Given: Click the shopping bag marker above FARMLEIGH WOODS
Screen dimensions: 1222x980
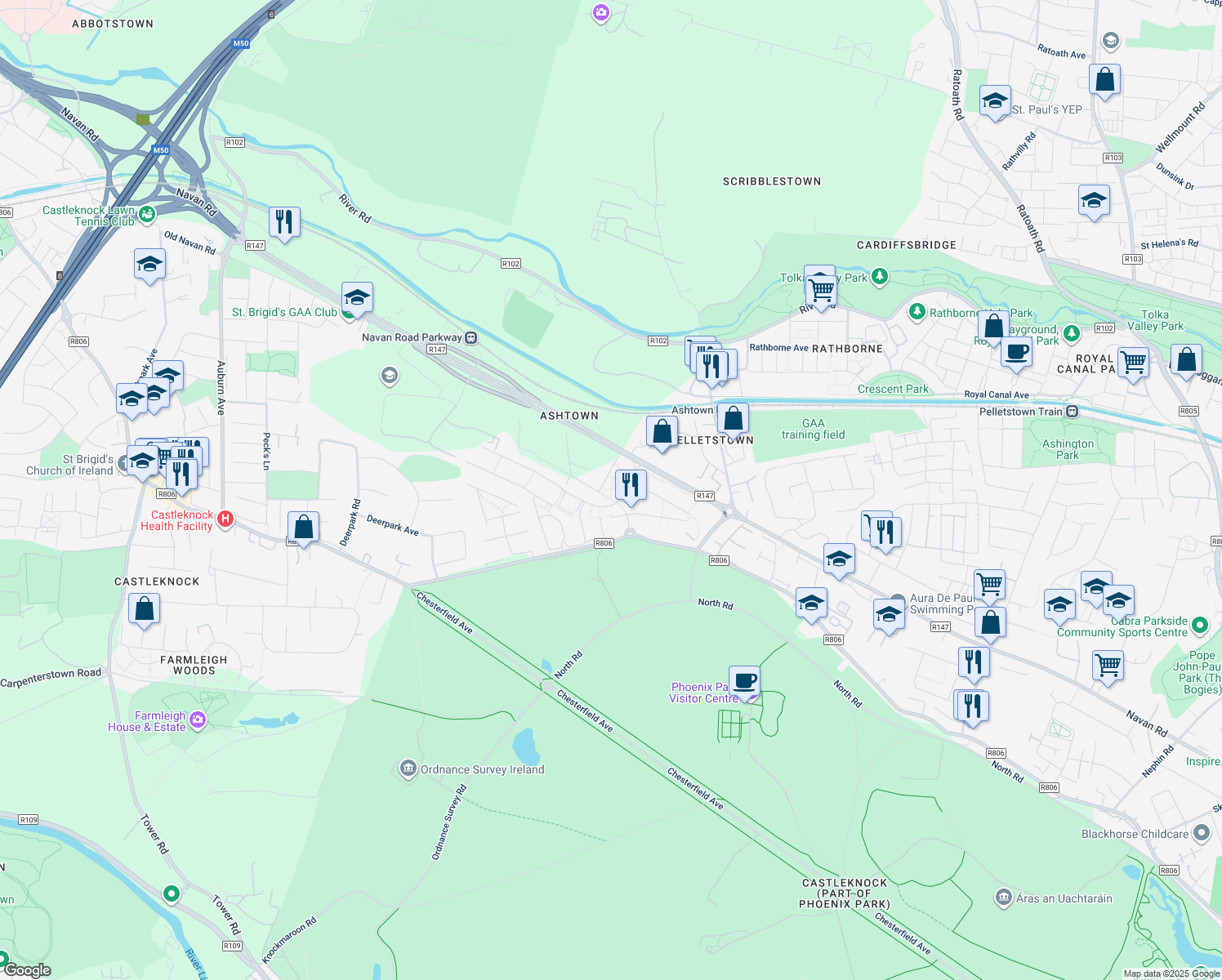Looking at the screenshot, I should point(144,609).
